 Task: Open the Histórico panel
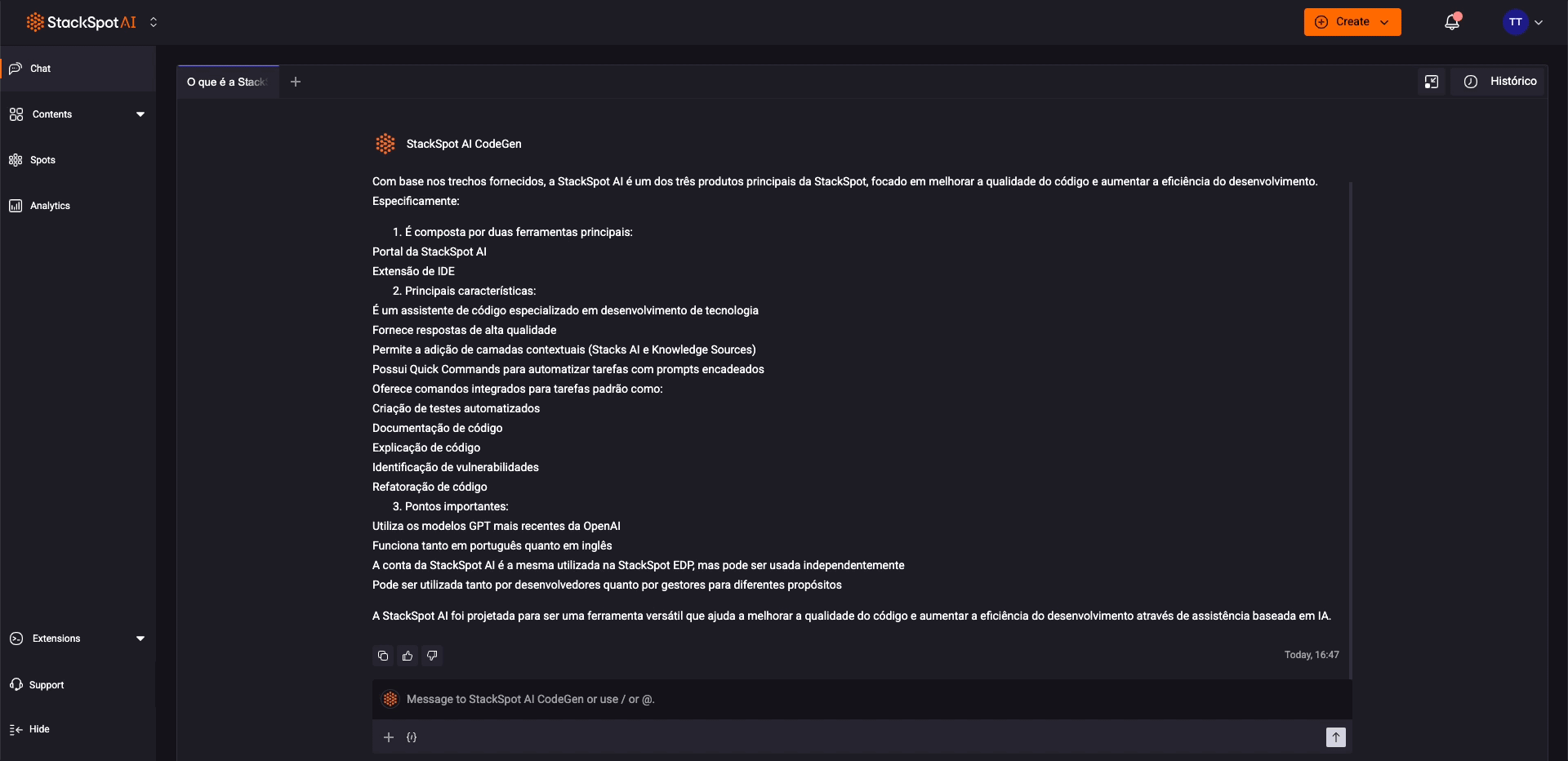click(x=1499, y=82)
